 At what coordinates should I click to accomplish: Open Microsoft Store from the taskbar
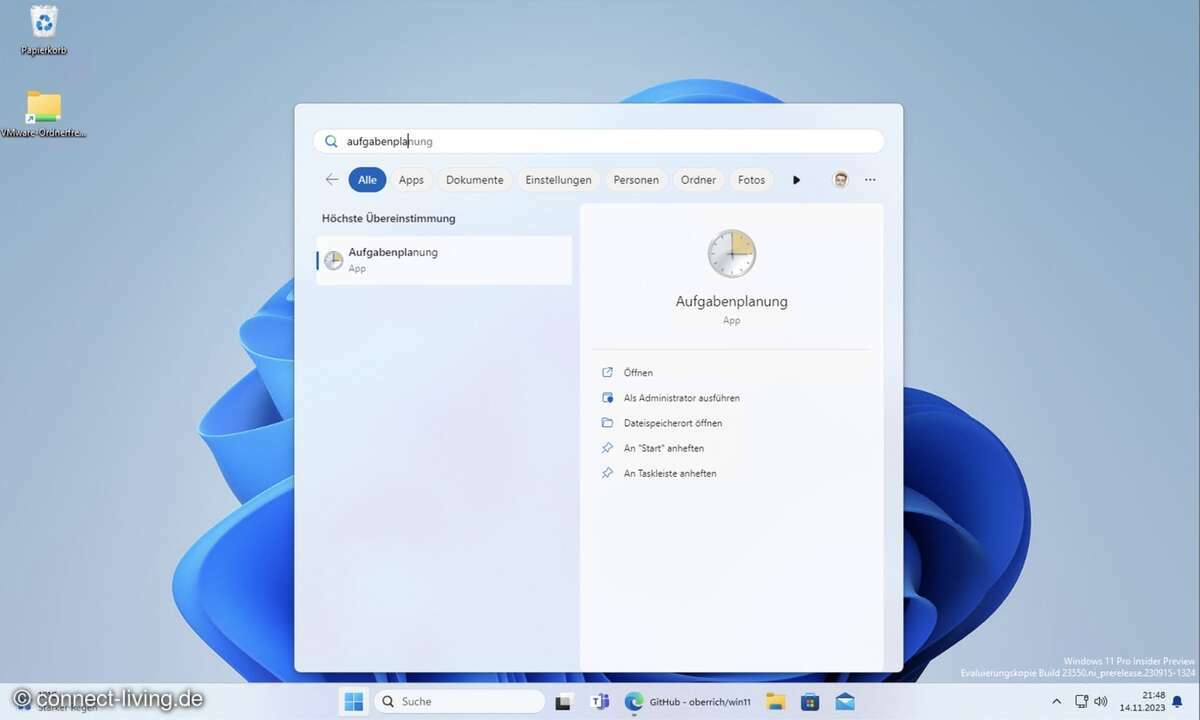tap(810, 701)
